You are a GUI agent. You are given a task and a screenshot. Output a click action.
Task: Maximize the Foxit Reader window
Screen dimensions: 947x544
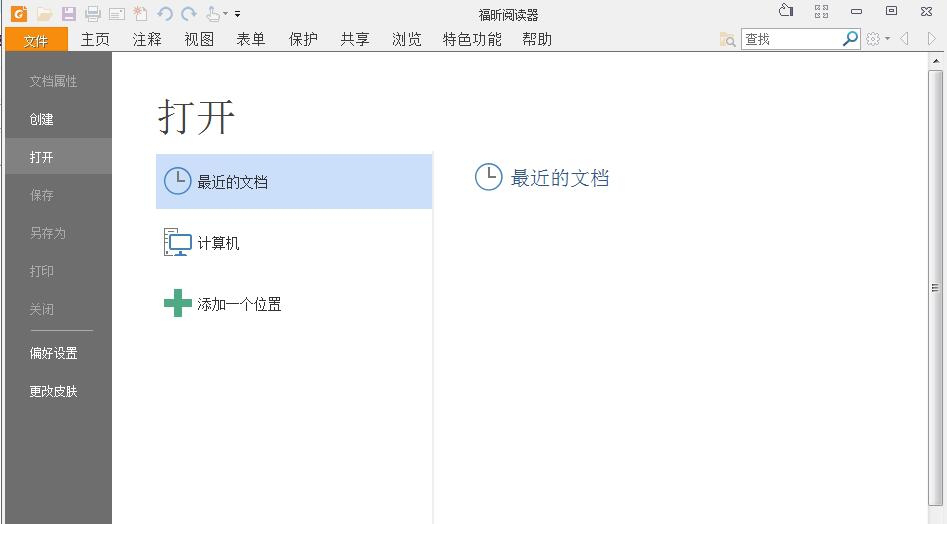click(x=891, y=11)
